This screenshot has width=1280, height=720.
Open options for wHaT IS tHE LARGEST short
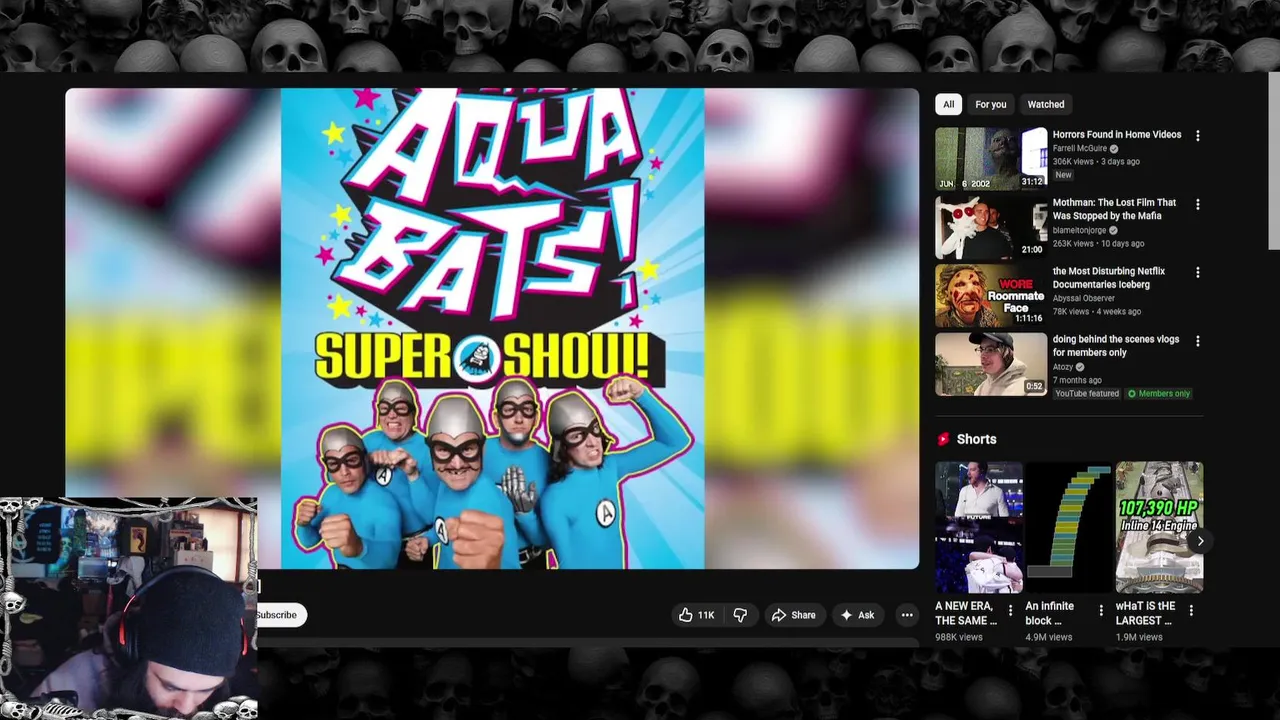(x=1191, y=610)
